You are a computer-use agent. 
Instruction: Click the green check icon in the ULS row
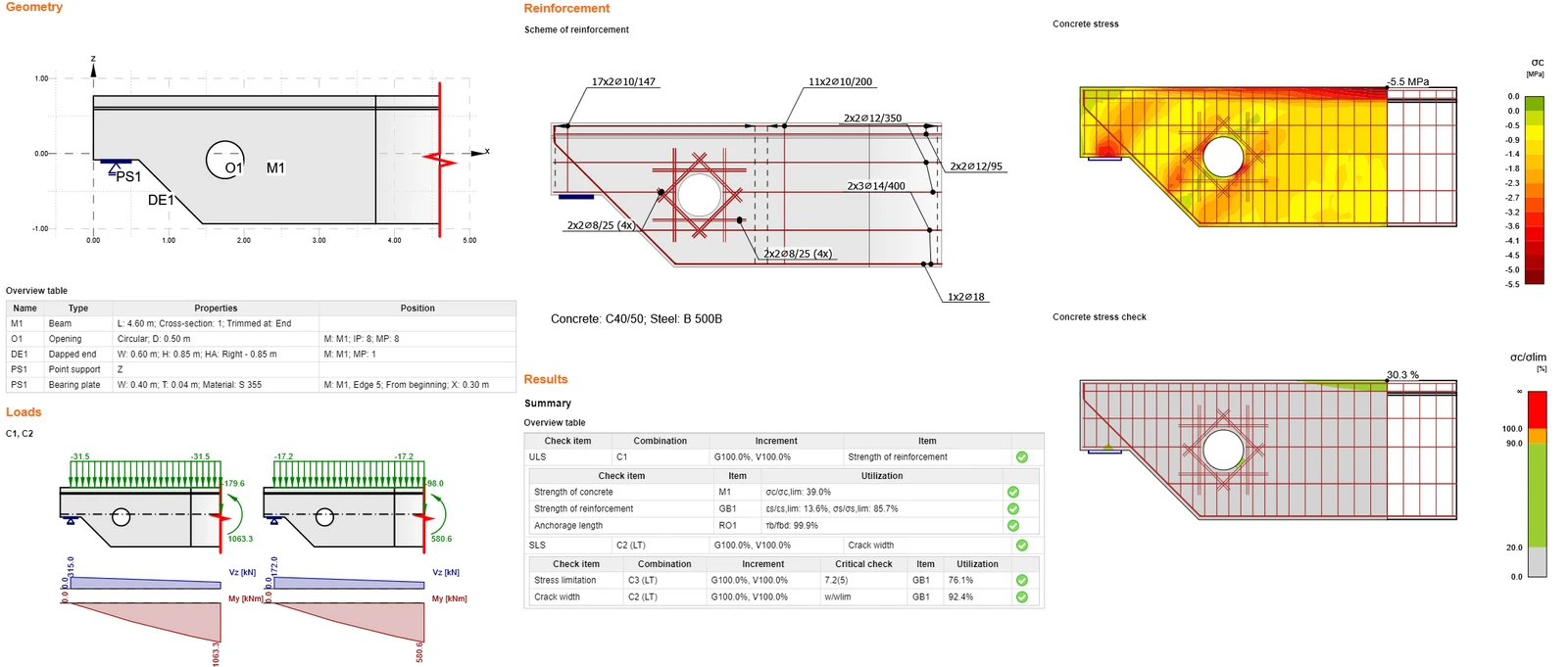[x=1022, y=457]
